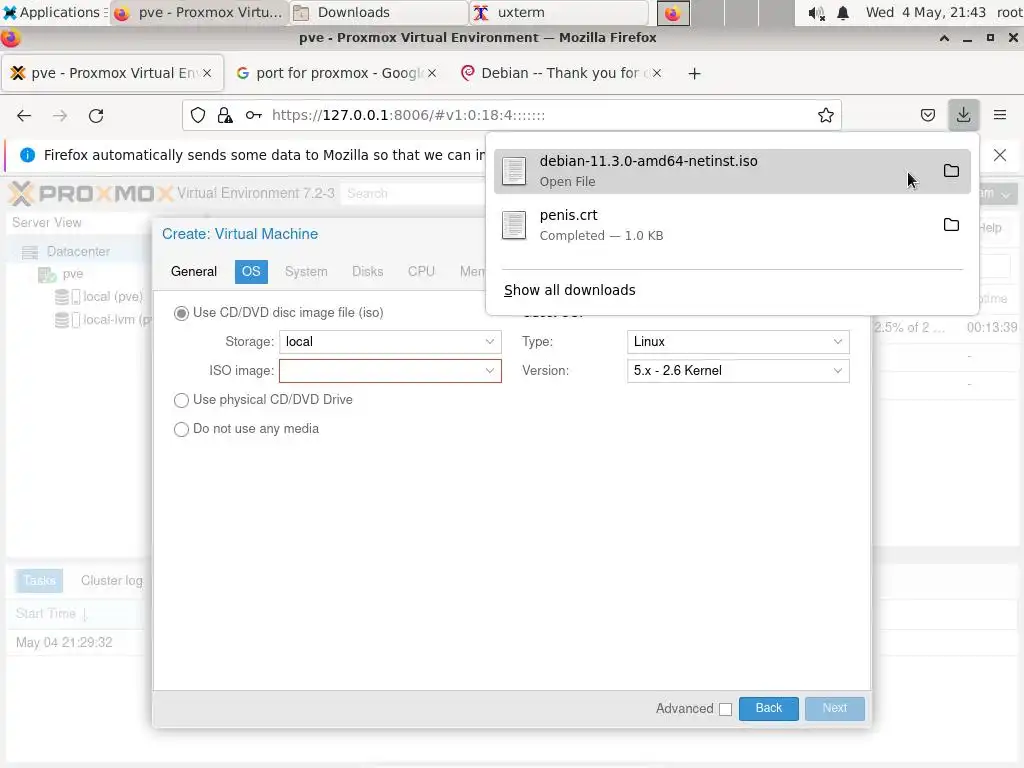Click the Wed 4 May clock

[925, 12]
